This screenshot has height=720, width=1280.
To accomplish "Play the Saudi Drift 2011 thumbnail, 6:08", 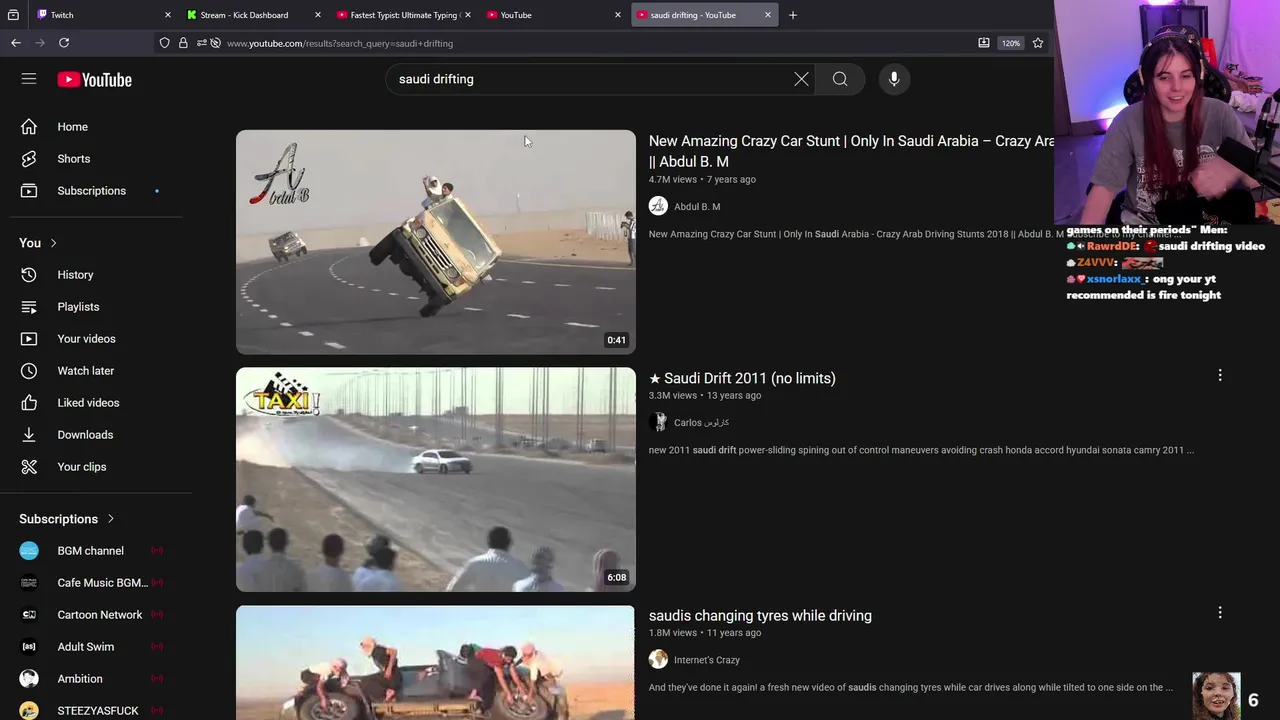I will [436, 479].
